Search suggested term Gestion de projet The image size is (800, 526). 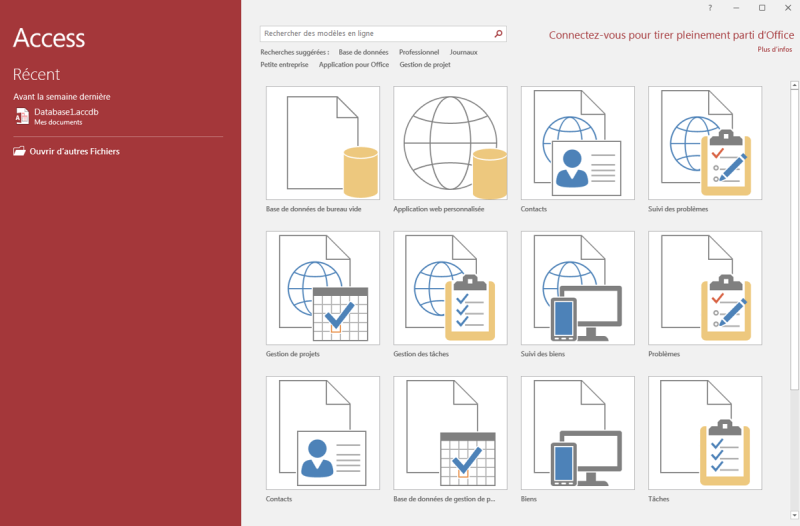click(x=425, y=65)
